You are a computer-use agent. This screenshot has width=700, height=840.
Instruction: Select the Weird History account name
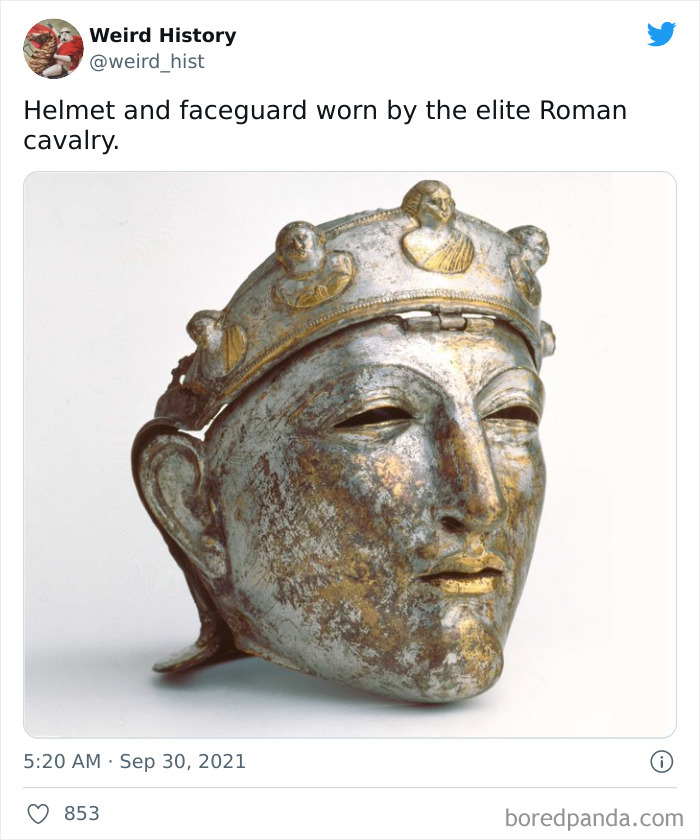click(162, 34)
